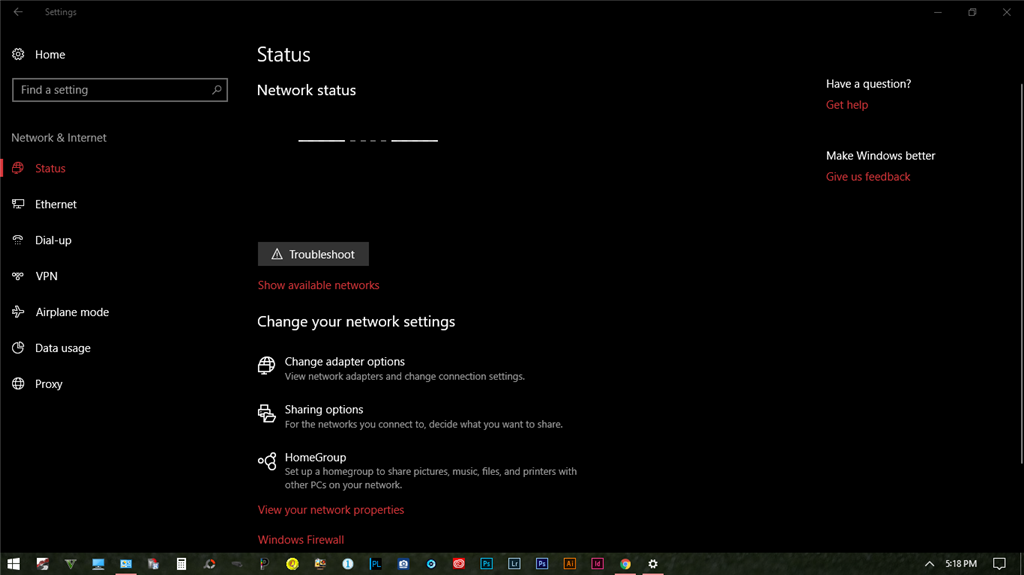Open the Calculator taskbar icon
This screenshot has height=575, width=1024.
pos(181,563)
